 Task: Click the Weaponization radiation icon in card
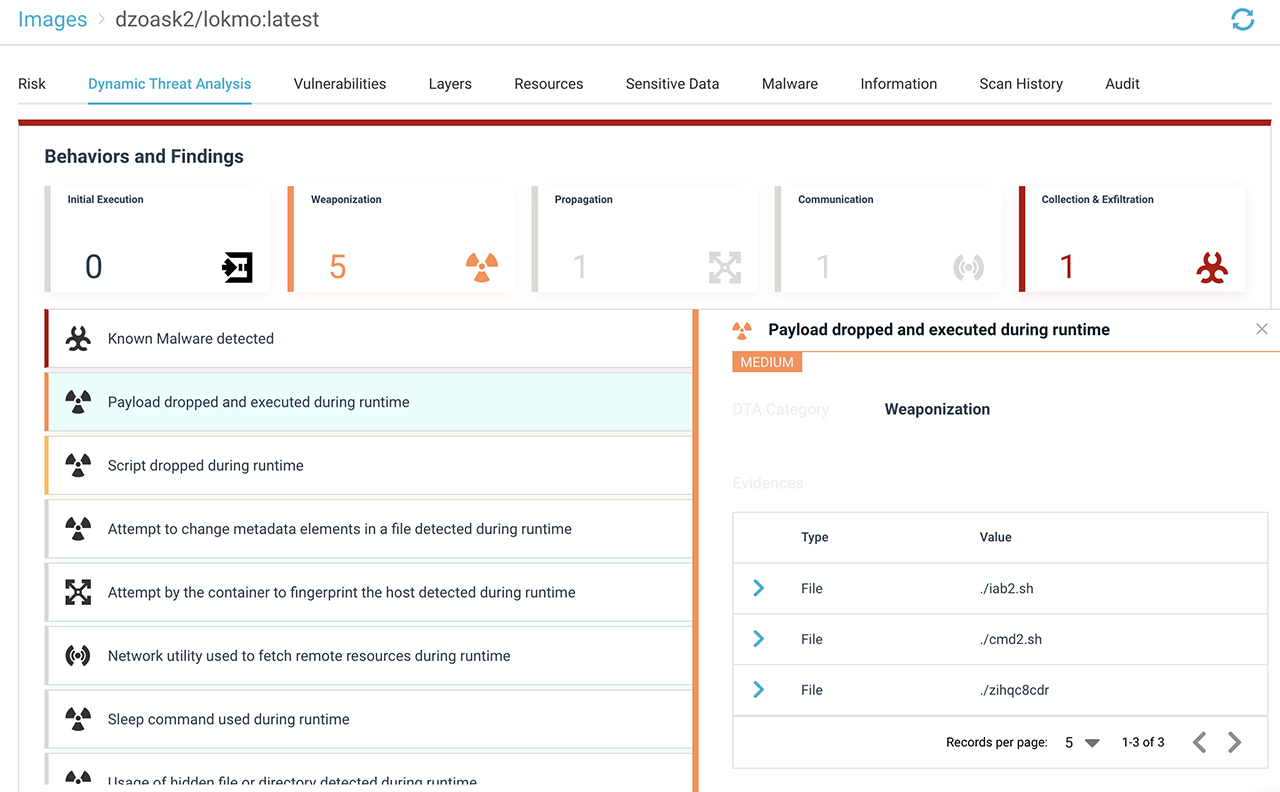coord(482,267)
